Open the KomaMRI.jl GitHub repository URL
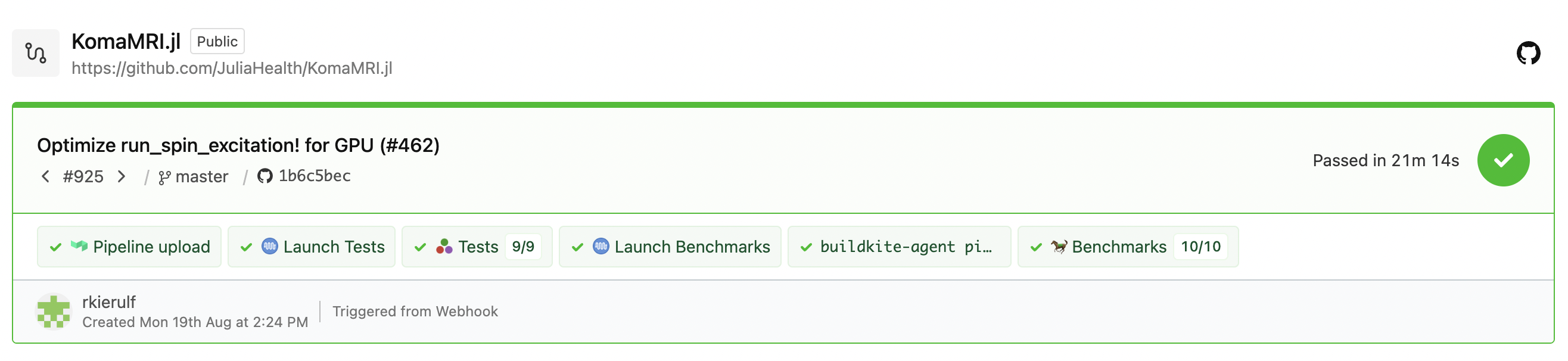 pyautogui.click(x=232, y=68)
